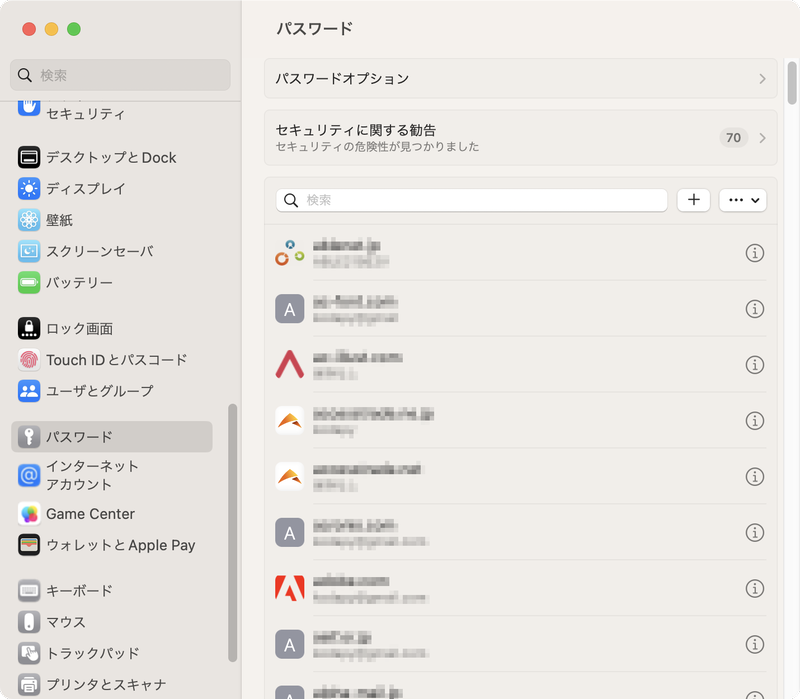Open Mouse settings from the sidebar

[x=27, y=622]
